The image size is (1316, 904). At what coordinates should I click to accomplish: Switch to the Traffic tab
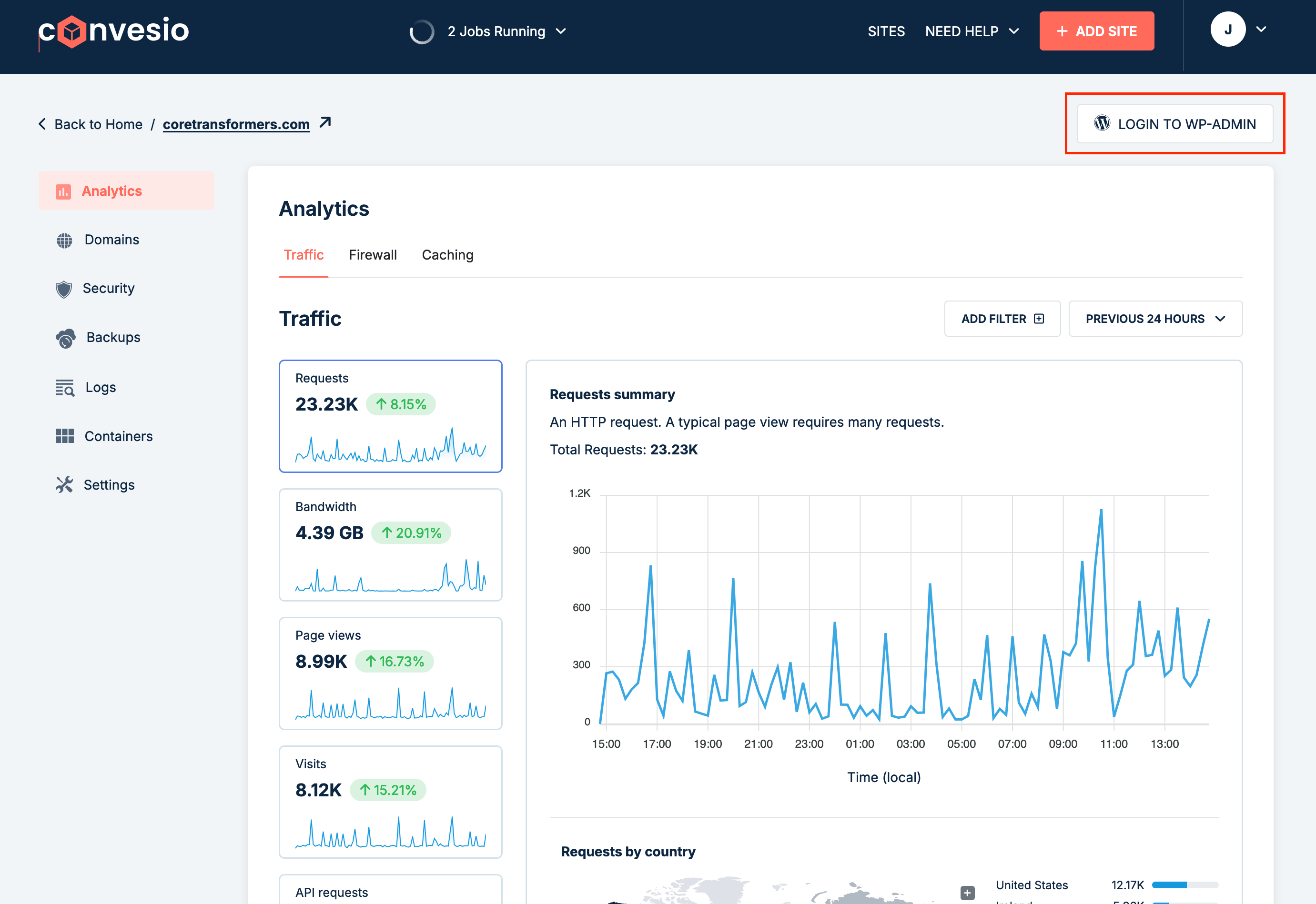click(x=304, y=255)
